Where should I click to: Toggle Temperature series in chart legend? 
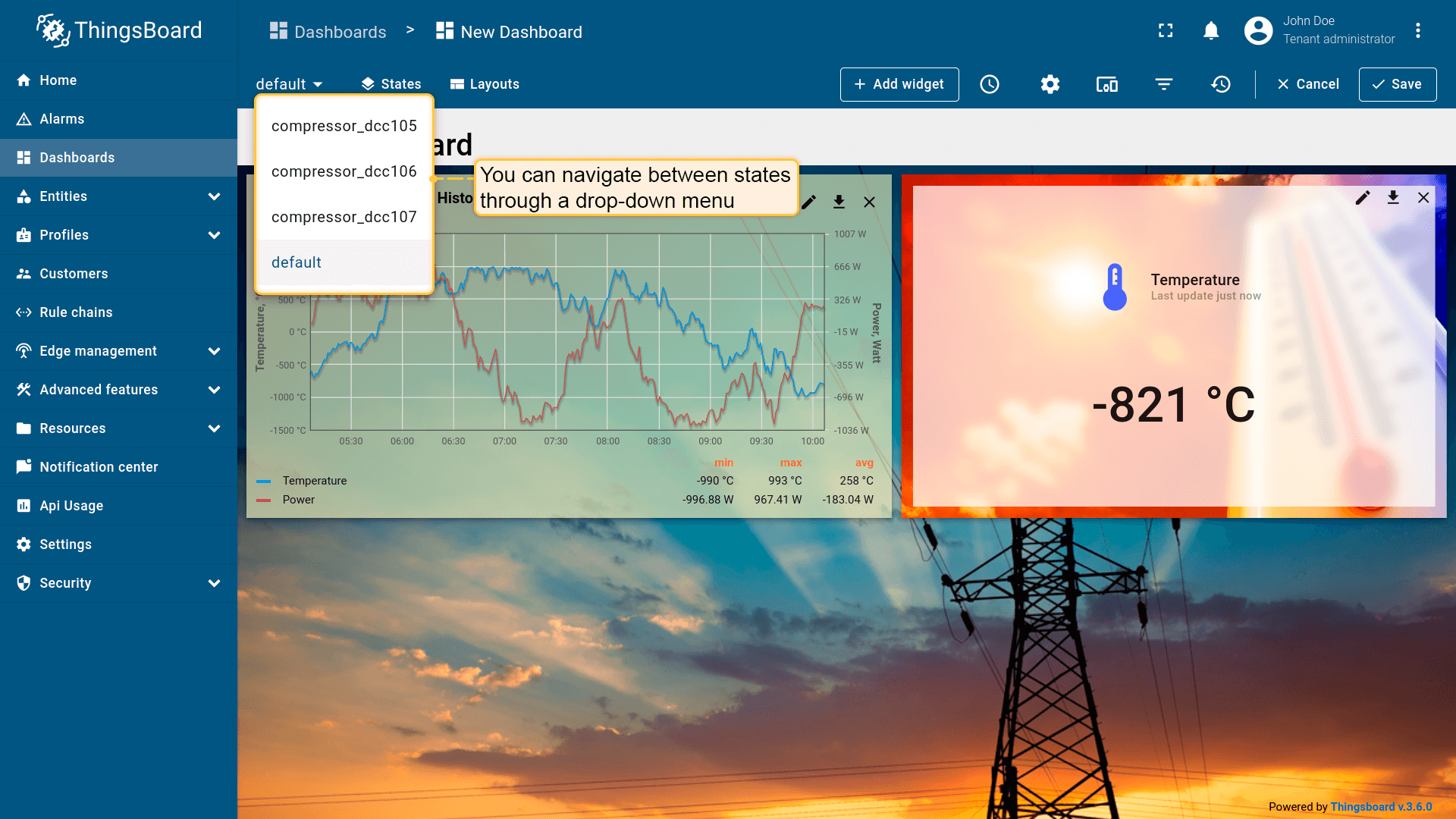point(314,481)
